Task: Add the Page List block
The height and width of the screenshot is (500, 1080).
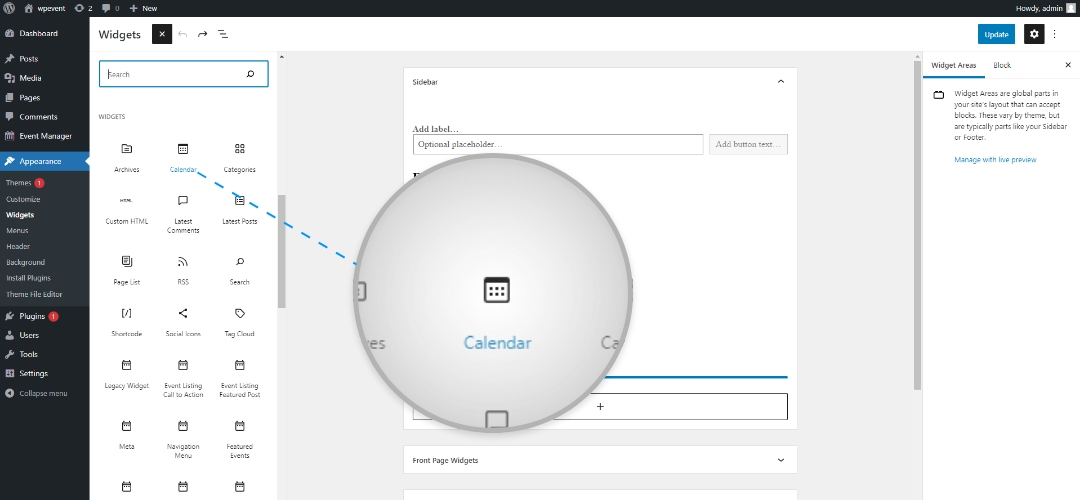Action: coord(126,268)
